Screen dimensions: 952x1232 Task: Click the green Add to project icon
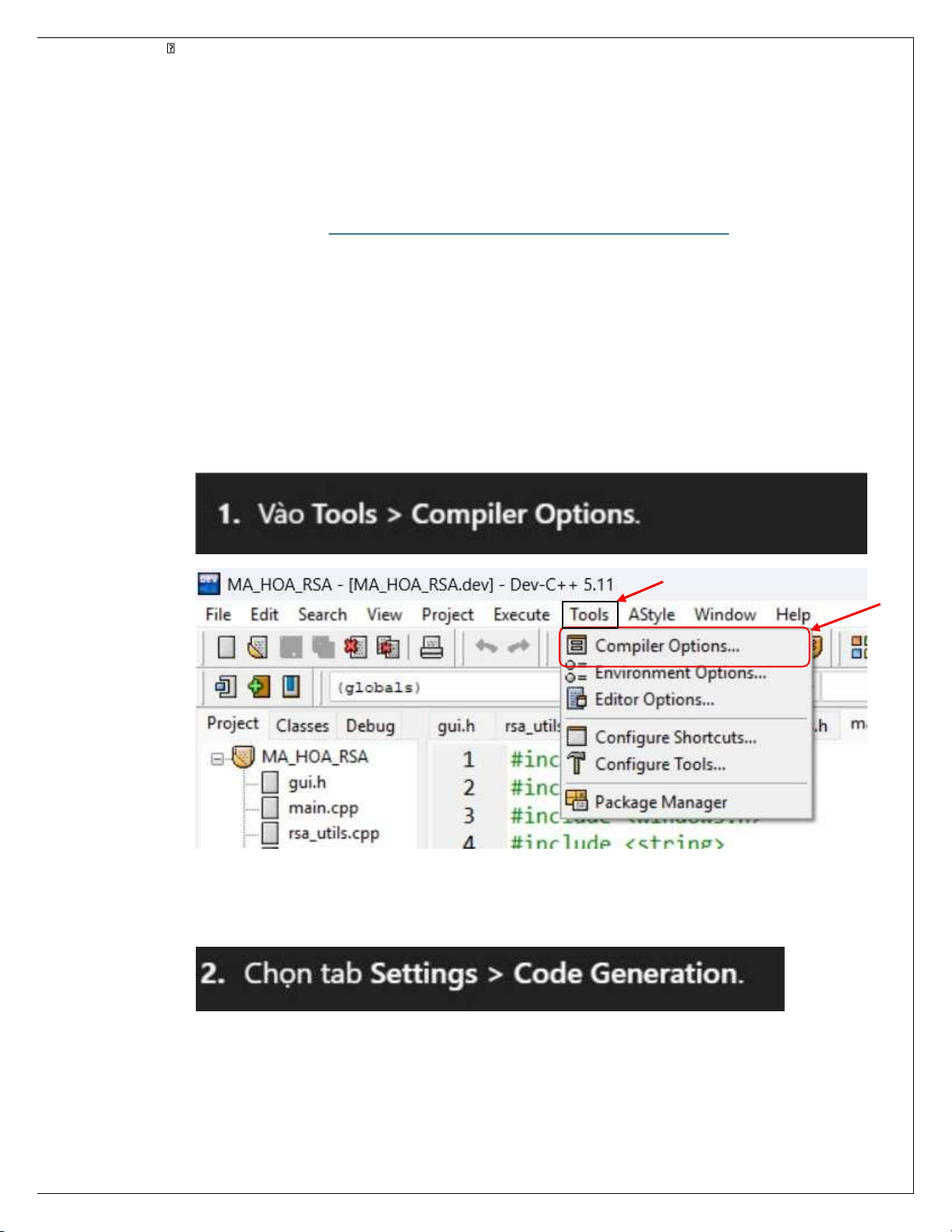[x=259, y=686]
